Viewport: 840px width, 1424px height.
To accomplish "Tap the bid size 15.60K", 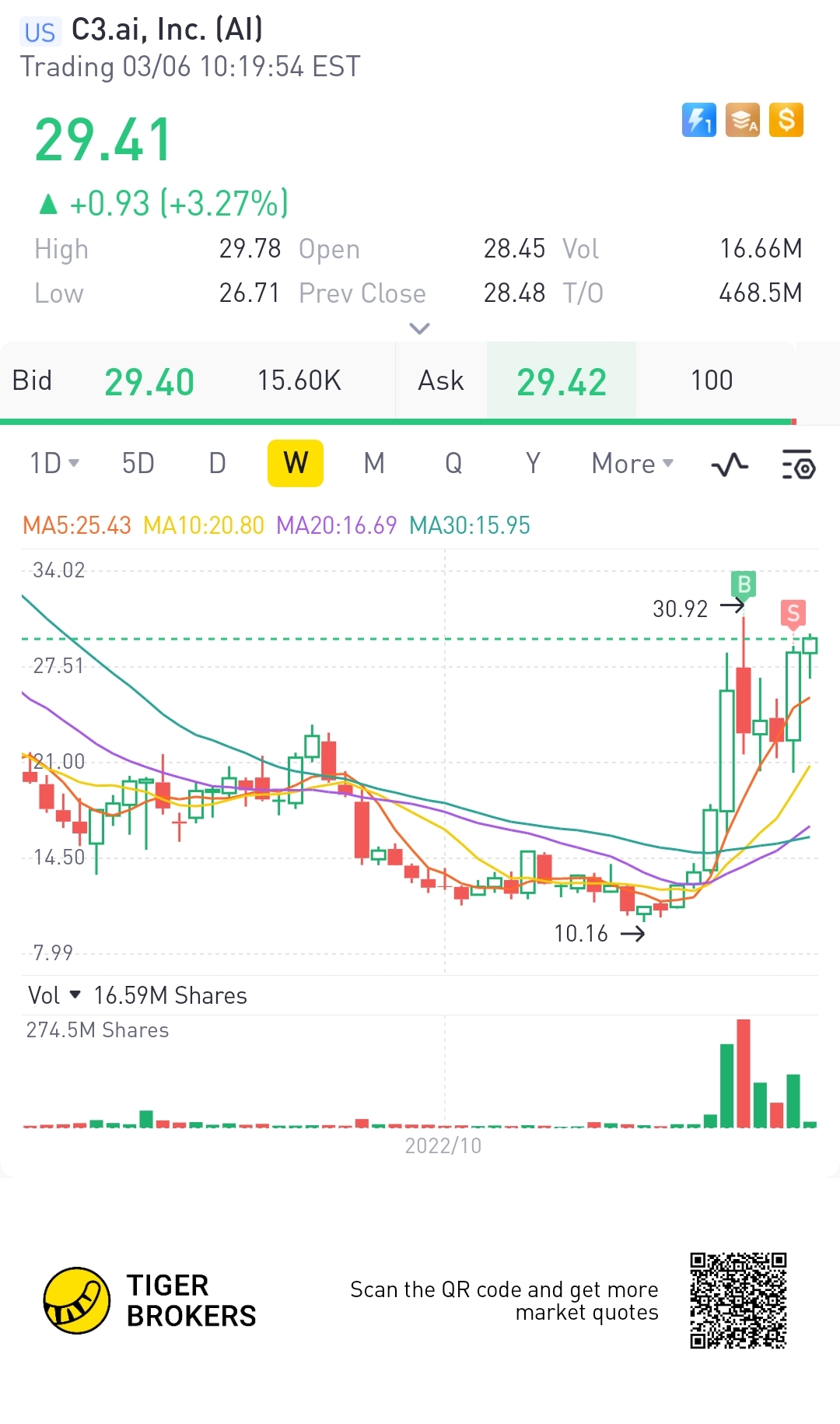I will 299,381.
